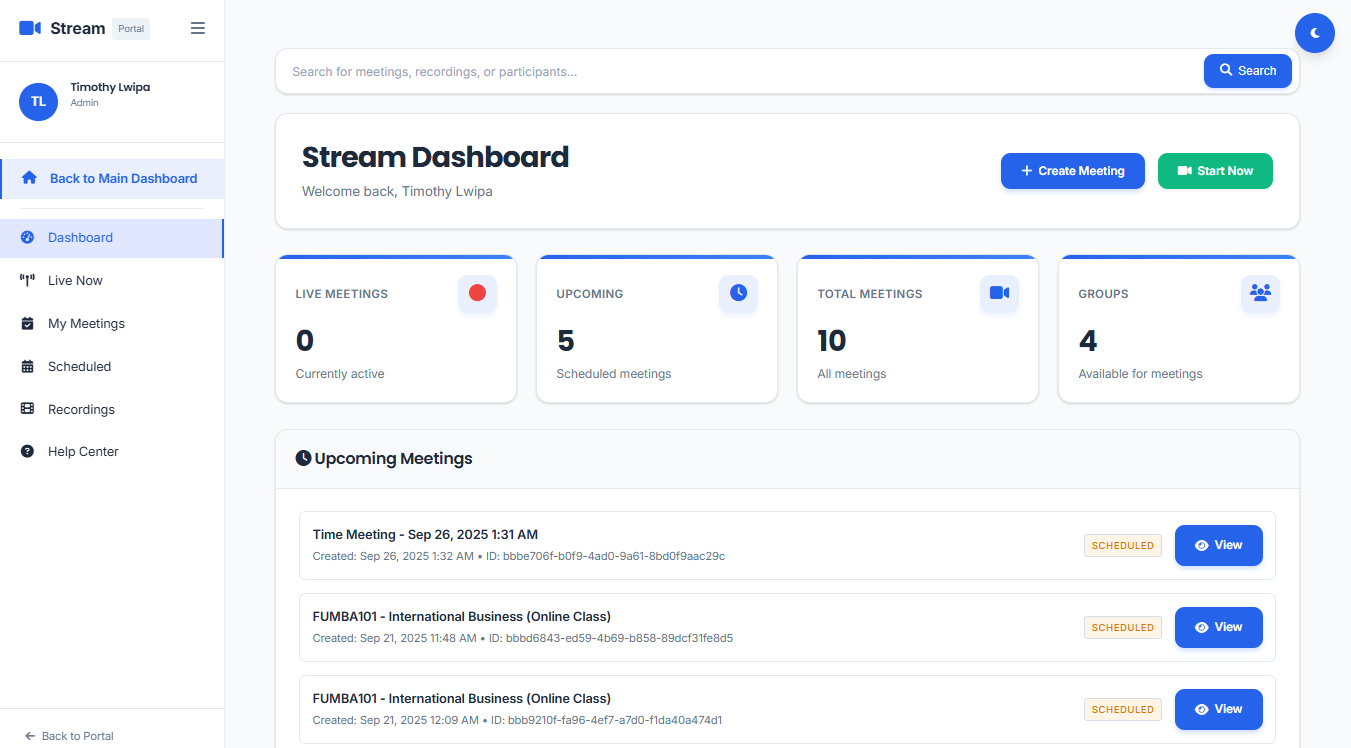The image size is (1351, 748).
Task: Open the Recordings section
Action: point(81,410)
